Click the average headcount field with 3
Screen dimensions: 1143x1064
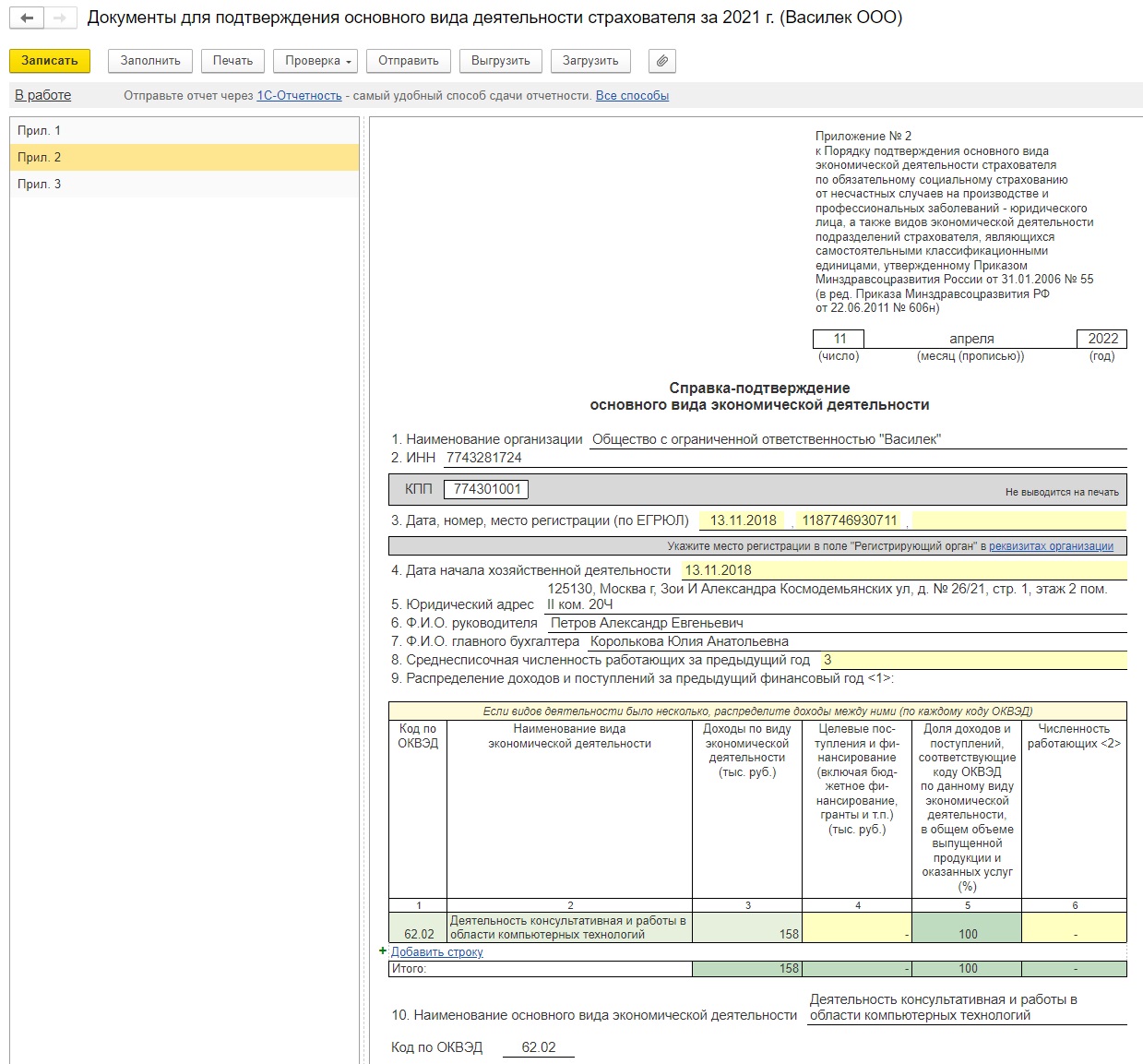click(x=972, y=660)
